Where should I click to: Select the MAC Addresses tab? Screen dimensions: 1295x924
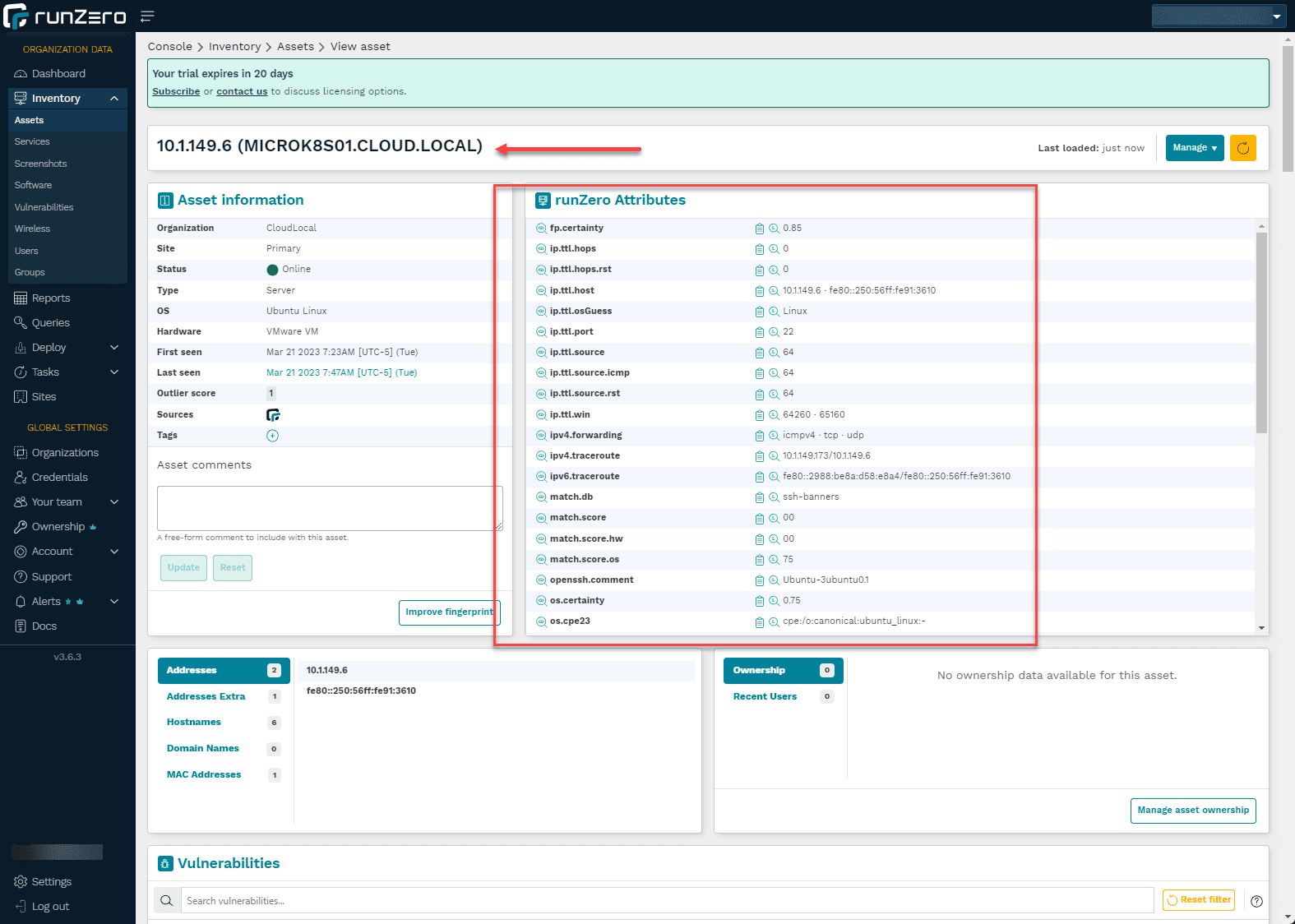tap(204, 775)
